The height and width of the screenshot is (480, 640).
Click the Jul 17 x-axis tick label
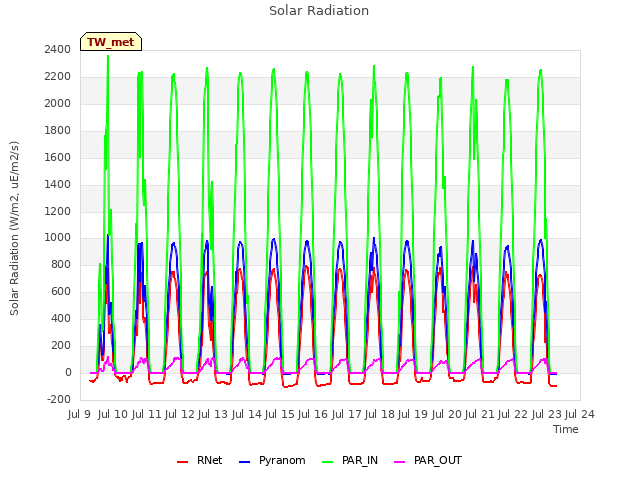click(x=346, y=414)
